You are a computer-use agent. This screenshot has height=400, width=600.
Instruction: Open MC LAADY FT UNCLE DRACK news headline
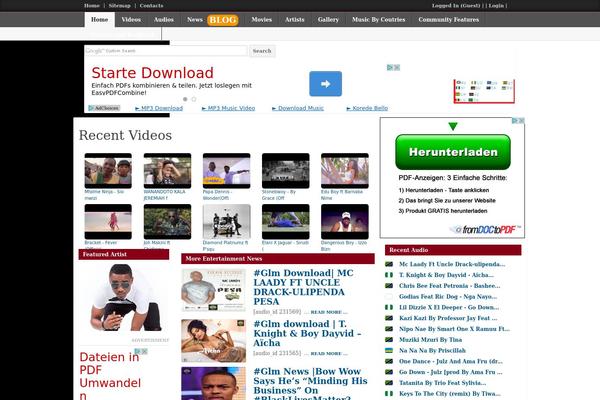coord(303,287)
